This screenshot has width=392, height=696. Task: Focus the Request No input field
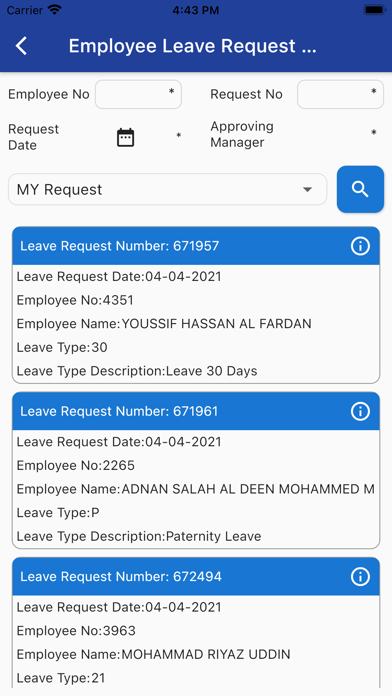[x=340, y=94]
